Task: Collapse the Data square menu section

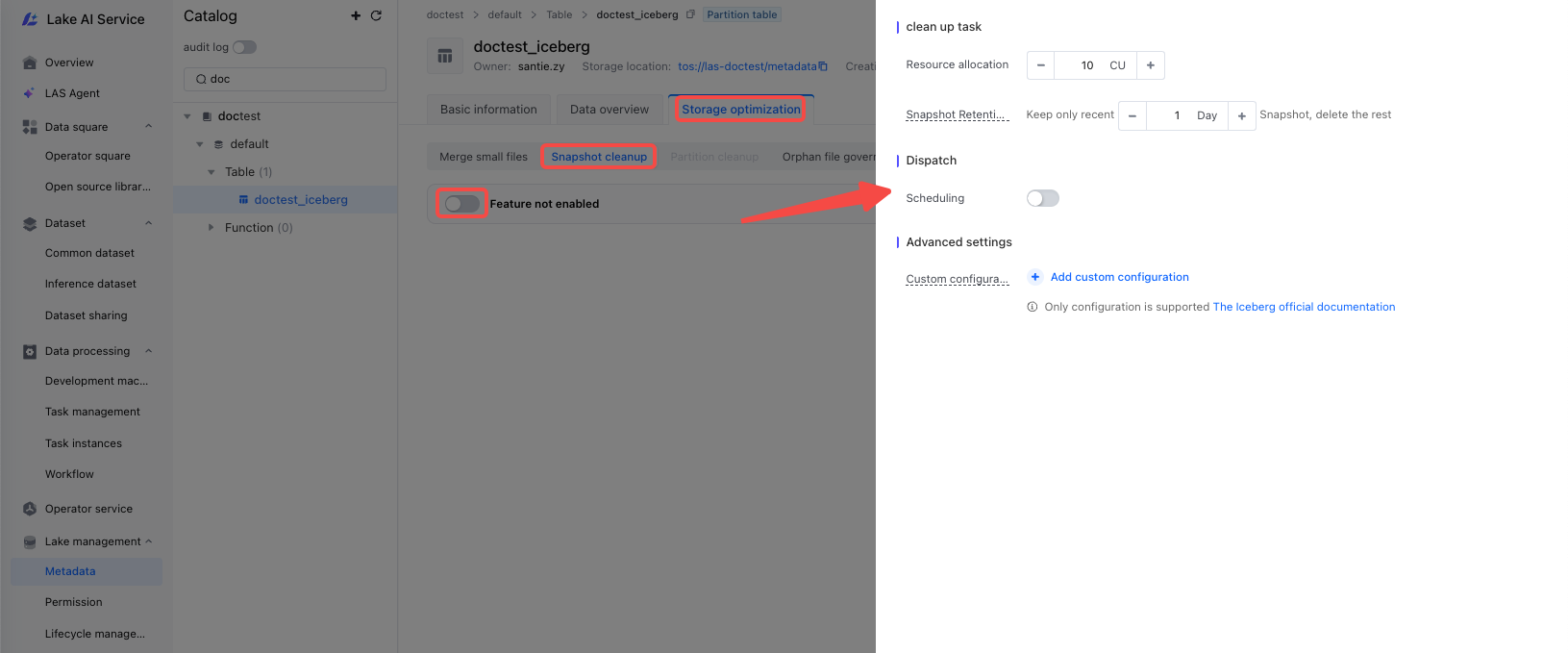Action: pyautogui.click(x=149, y=127)
